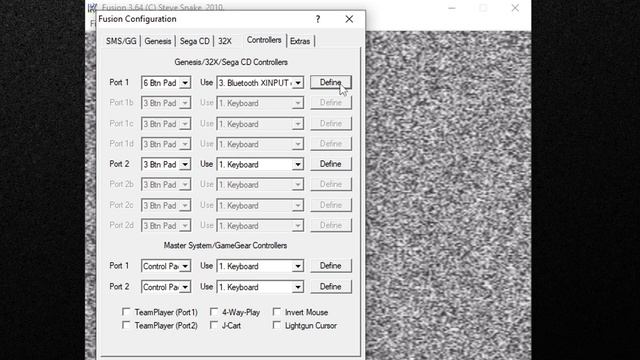Open Port 2 pad type dropdown

tap(166, 164)
